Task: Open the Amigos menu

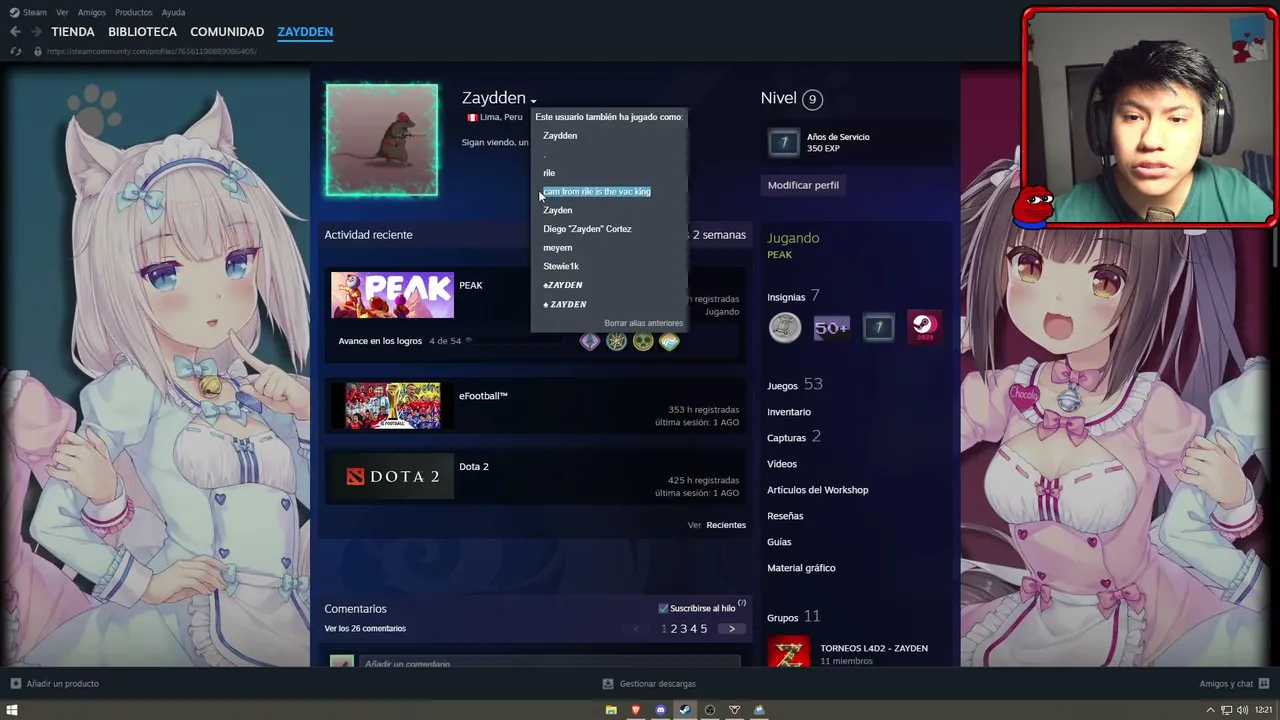Action: [92, 12]
